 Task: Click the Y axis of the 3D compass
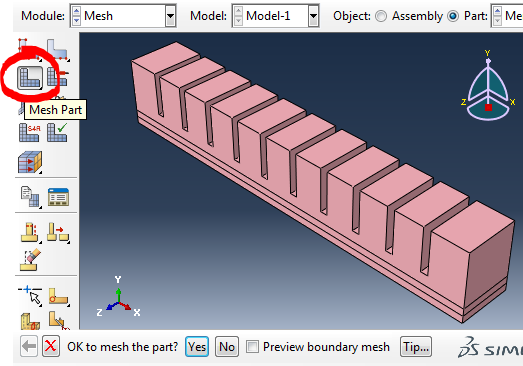click(488, 53)
